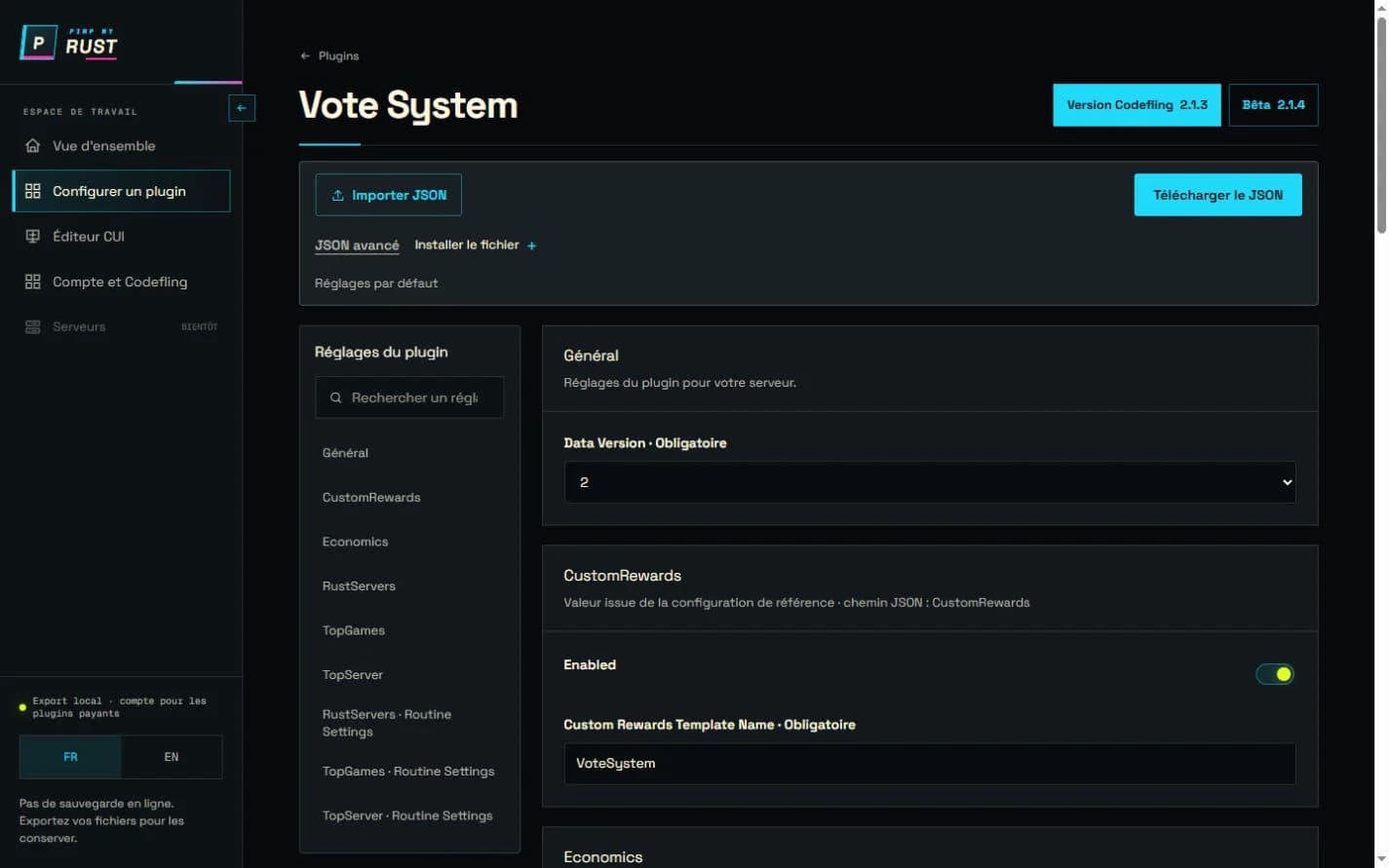Click the Pimp My Rust logo
The width and height of the screenshot is (1389, 868).
tap(68, 43)
